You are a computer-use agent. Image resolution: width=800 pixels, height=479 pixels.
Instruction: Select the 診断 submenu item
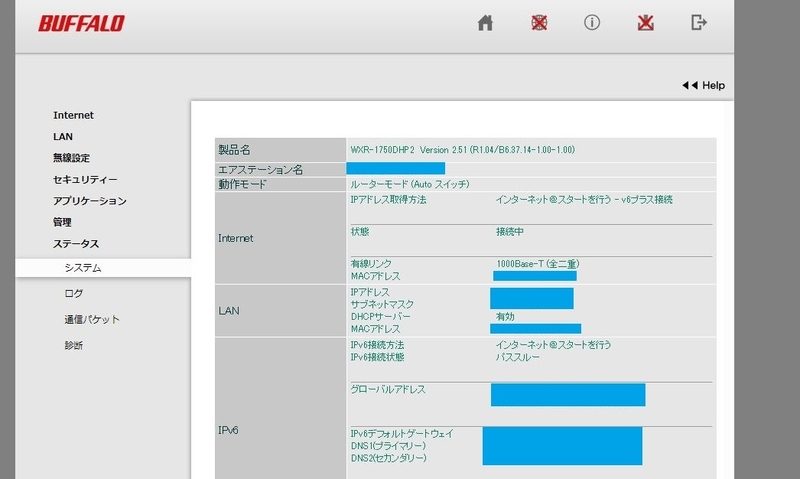click(x=73, y=345)
